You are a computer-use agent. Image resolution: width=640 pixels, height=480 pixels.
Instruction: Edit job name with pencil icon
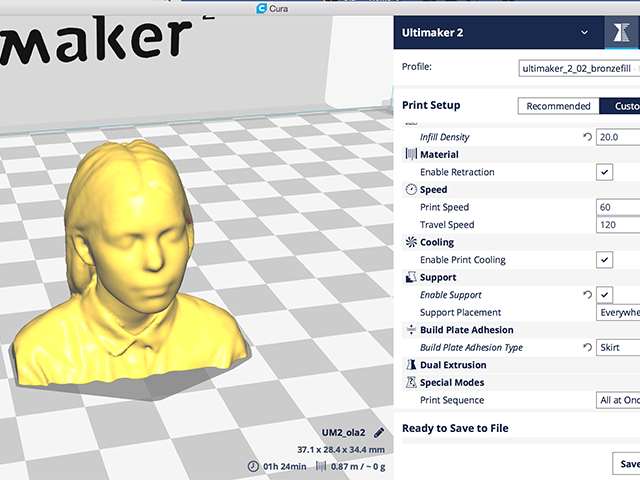(379, 433)
